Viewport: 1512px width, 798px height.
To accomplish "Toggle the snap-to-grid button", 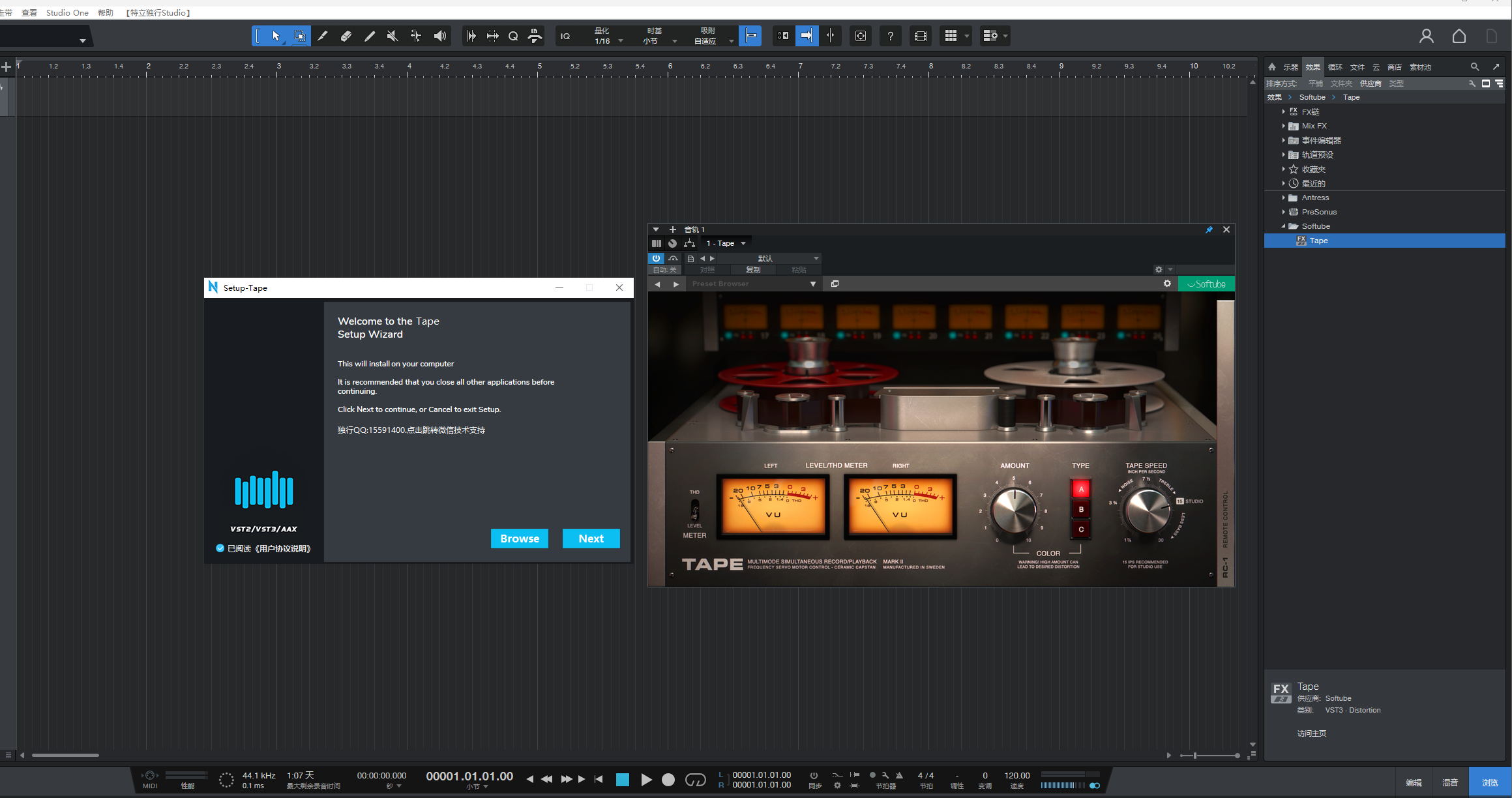I will [750, 36].
